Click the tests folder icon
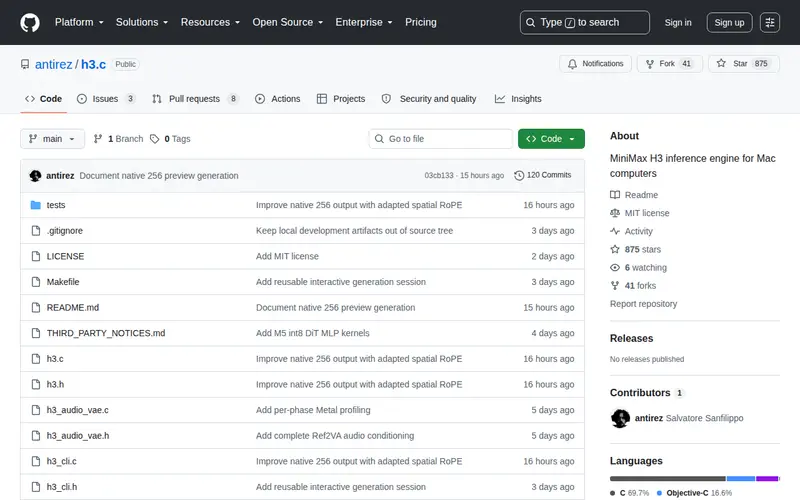800x500 pixels. [36, 205]
